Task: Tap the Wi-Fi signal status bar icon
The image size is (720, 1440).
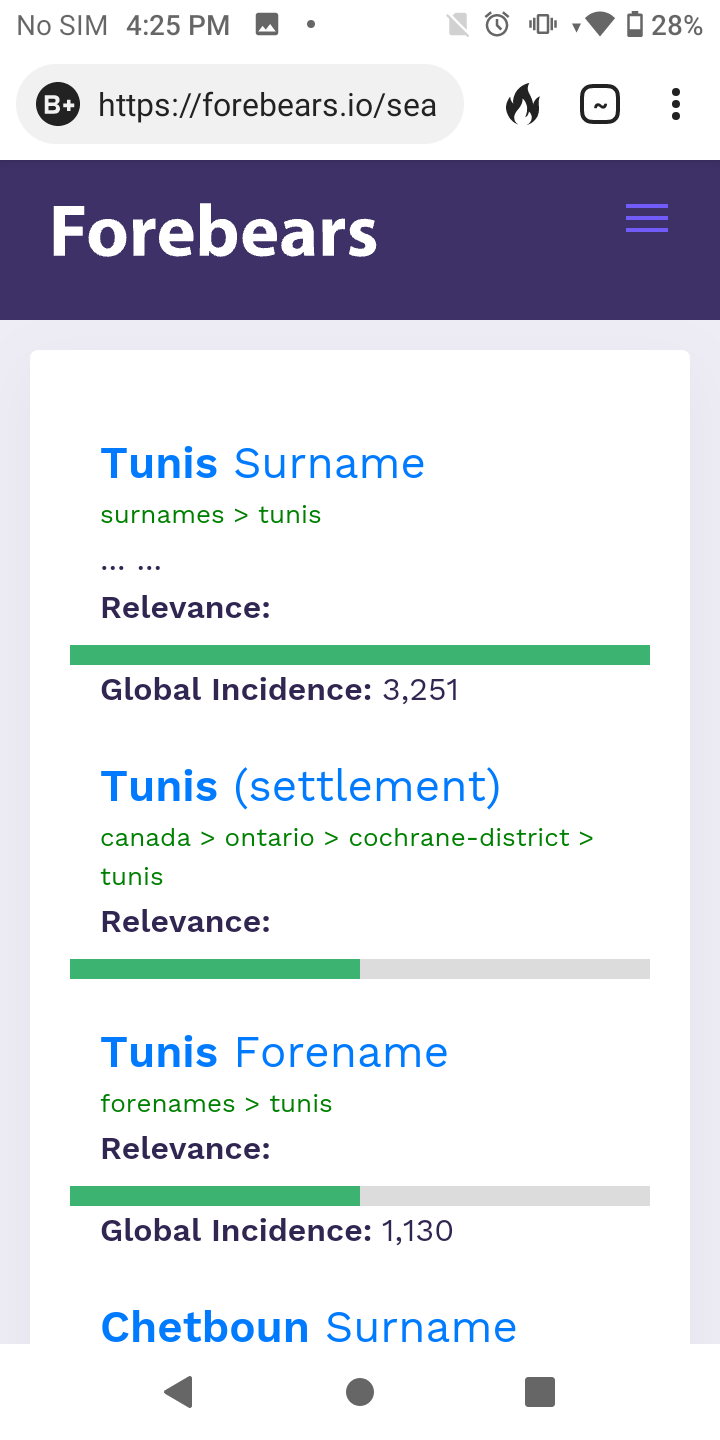Action: tap(599, 25)
